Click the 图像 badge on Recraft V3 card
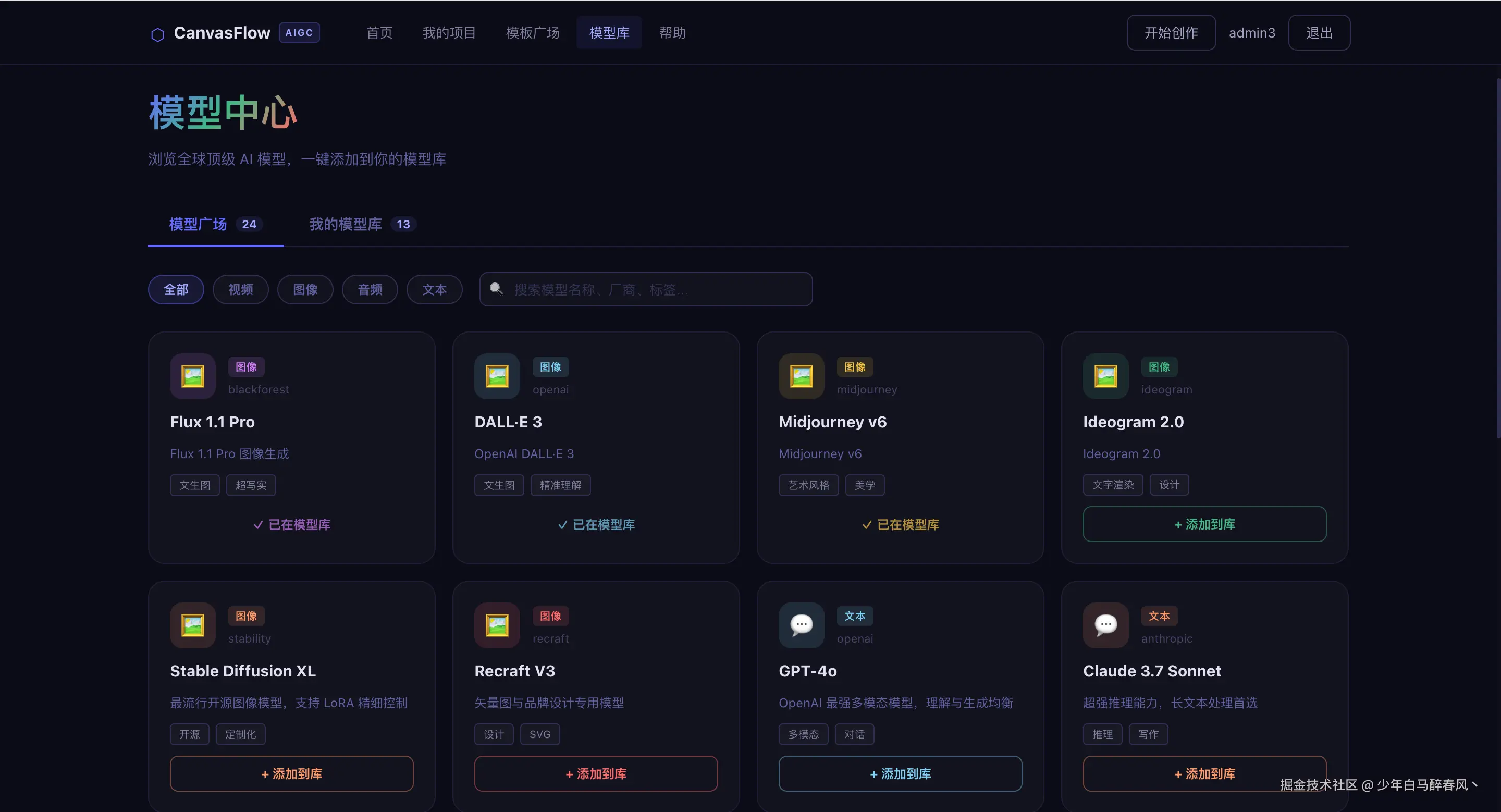 pos(551,616)
